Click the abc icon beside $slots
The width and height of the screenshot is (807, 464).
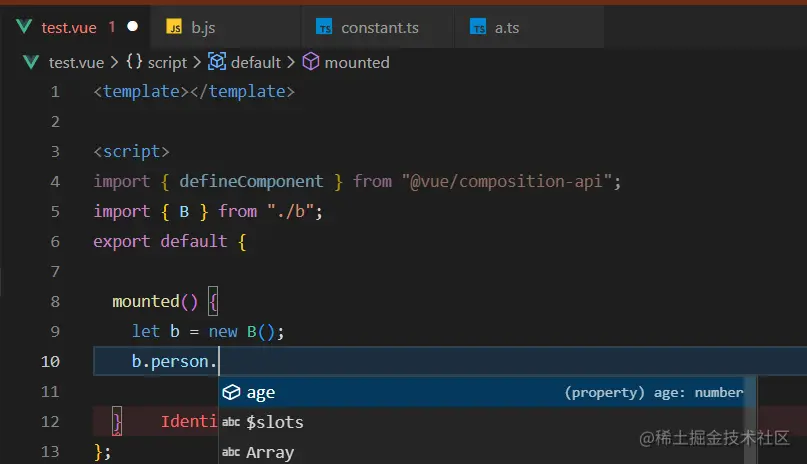tap(231, 422)
